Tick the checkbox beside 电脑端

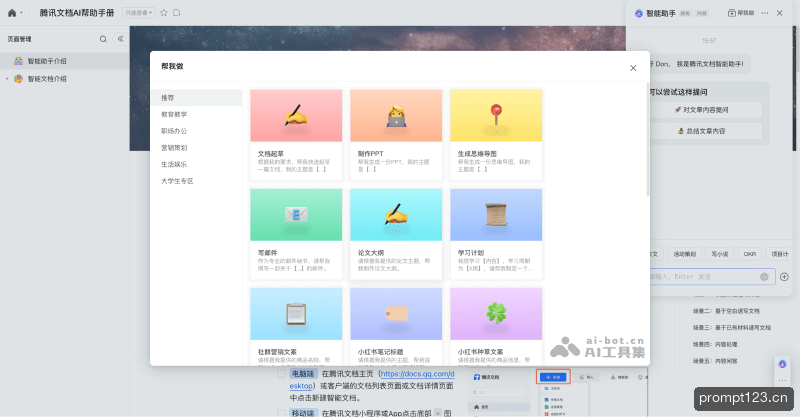click(281, 374)
